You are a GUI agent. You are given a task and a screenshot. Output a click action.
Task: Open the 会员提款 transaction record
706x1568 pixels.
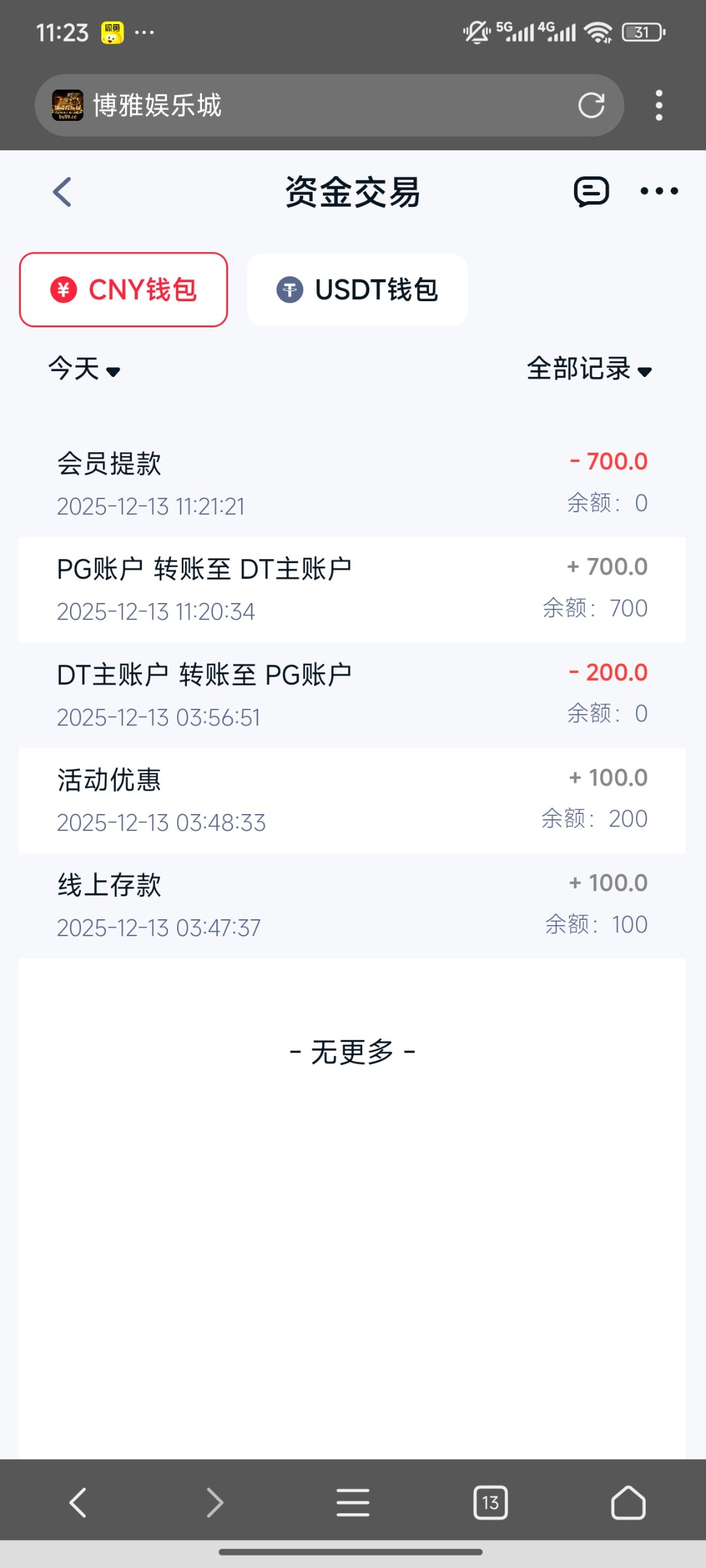[352, 484]
